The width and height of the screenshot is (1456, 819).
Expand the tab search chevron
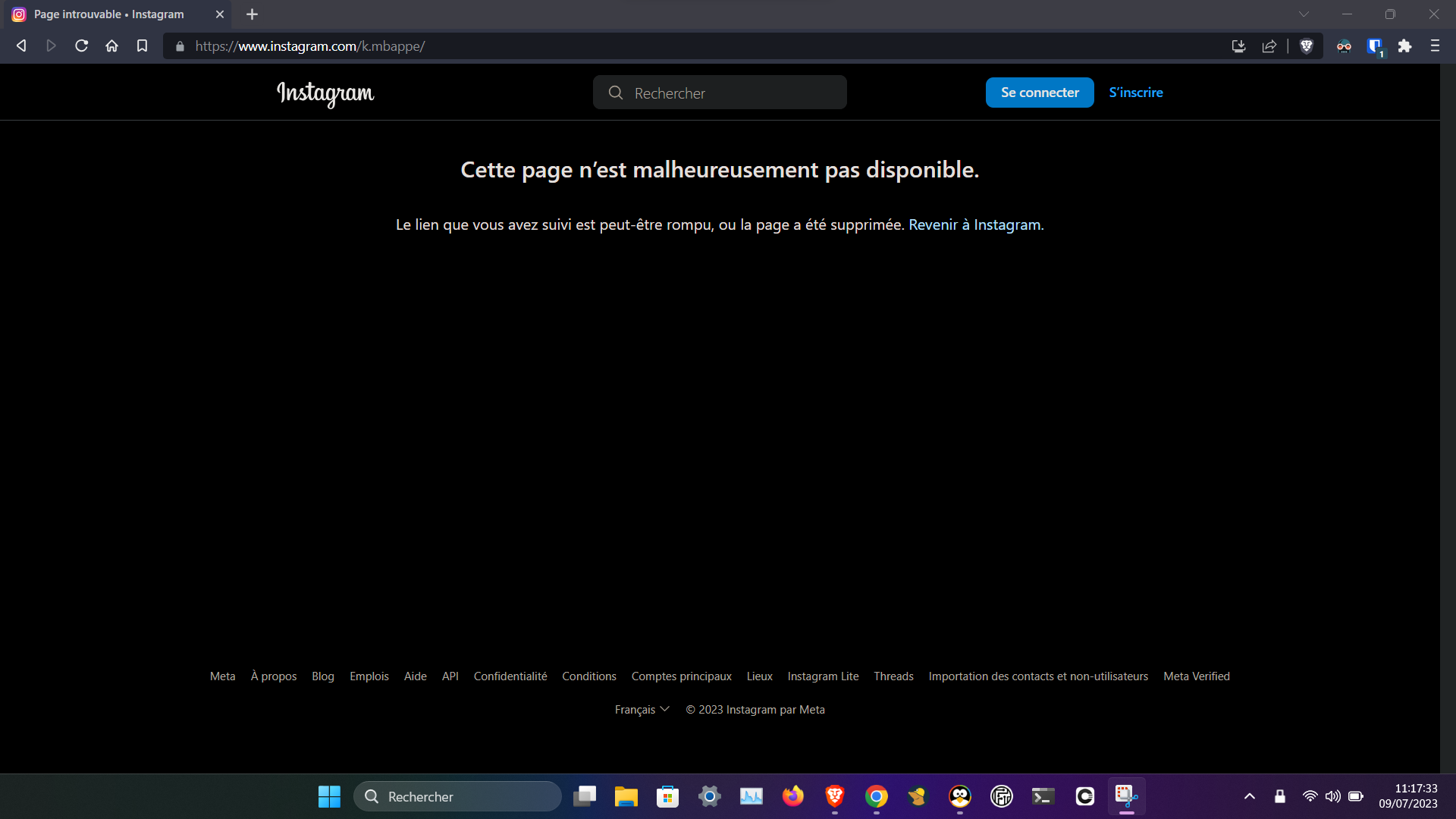pos(1304,14)
